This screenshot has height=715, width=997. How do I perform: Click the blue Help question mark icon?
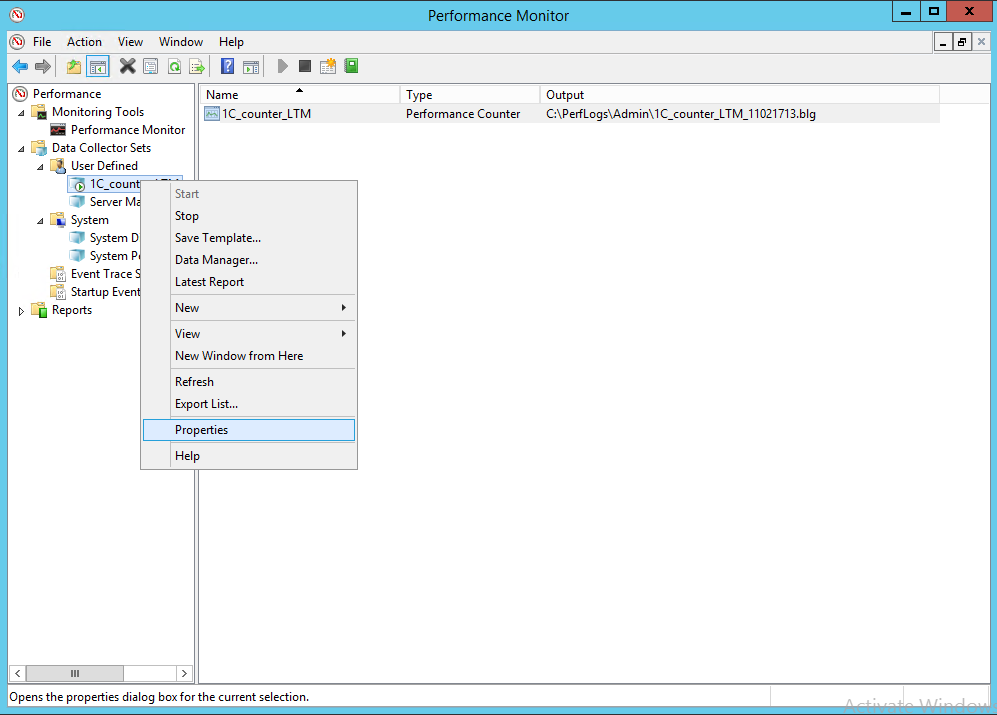pyautogui.click(x=228, y=67)
